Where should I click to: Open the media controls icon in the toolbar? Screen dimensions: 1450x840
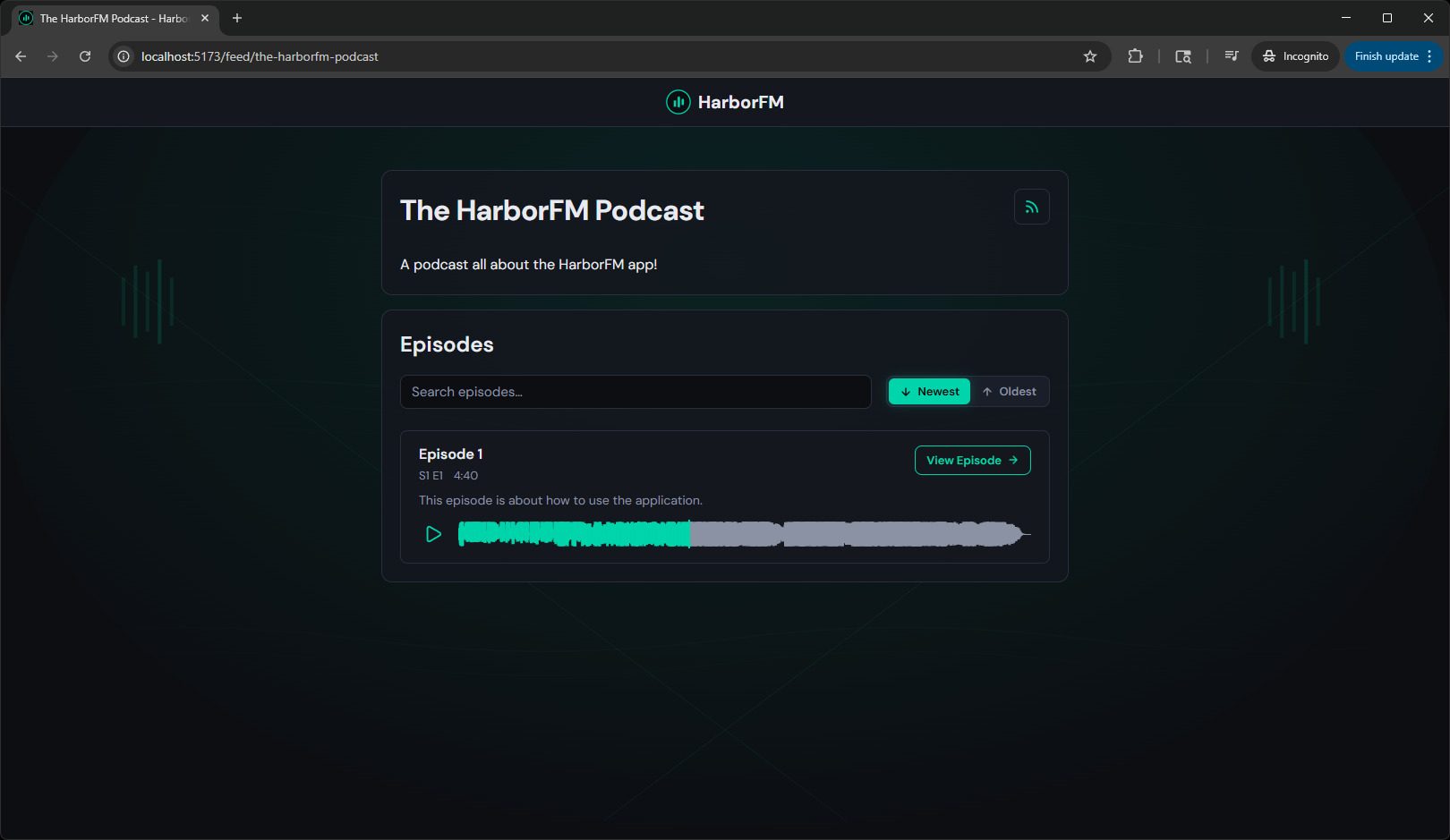point(1231,55)
